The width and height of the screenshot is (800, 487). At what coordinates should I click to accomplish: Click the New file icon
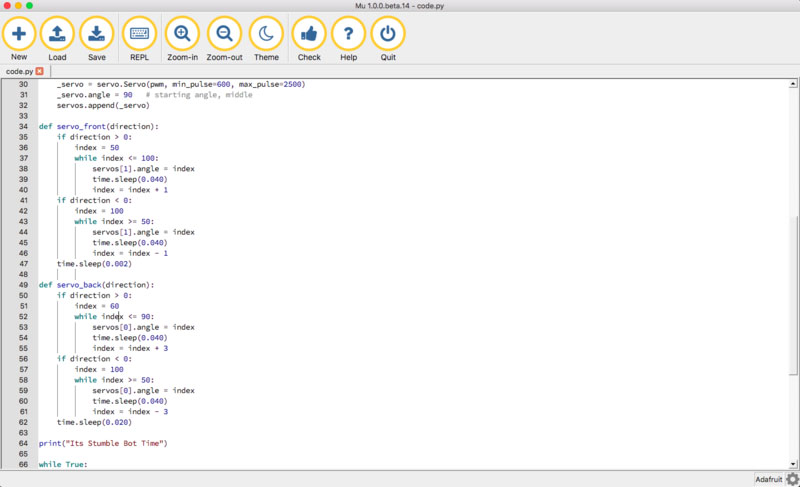tap(19, 34)
